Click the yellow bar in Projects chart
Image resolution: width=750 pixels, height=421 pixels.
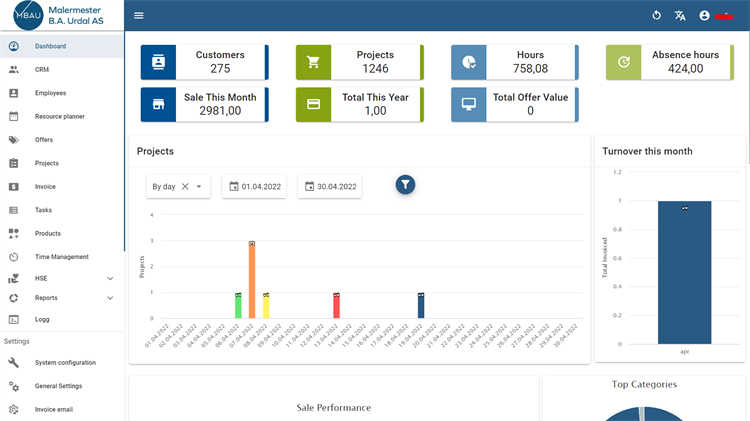[266, 306]
